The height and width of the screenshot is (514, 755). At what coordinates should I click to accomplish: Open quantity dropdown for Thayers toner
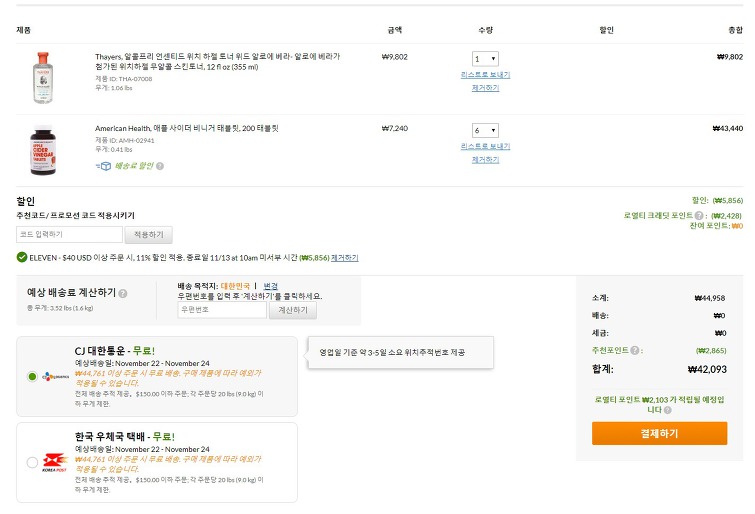485,59
